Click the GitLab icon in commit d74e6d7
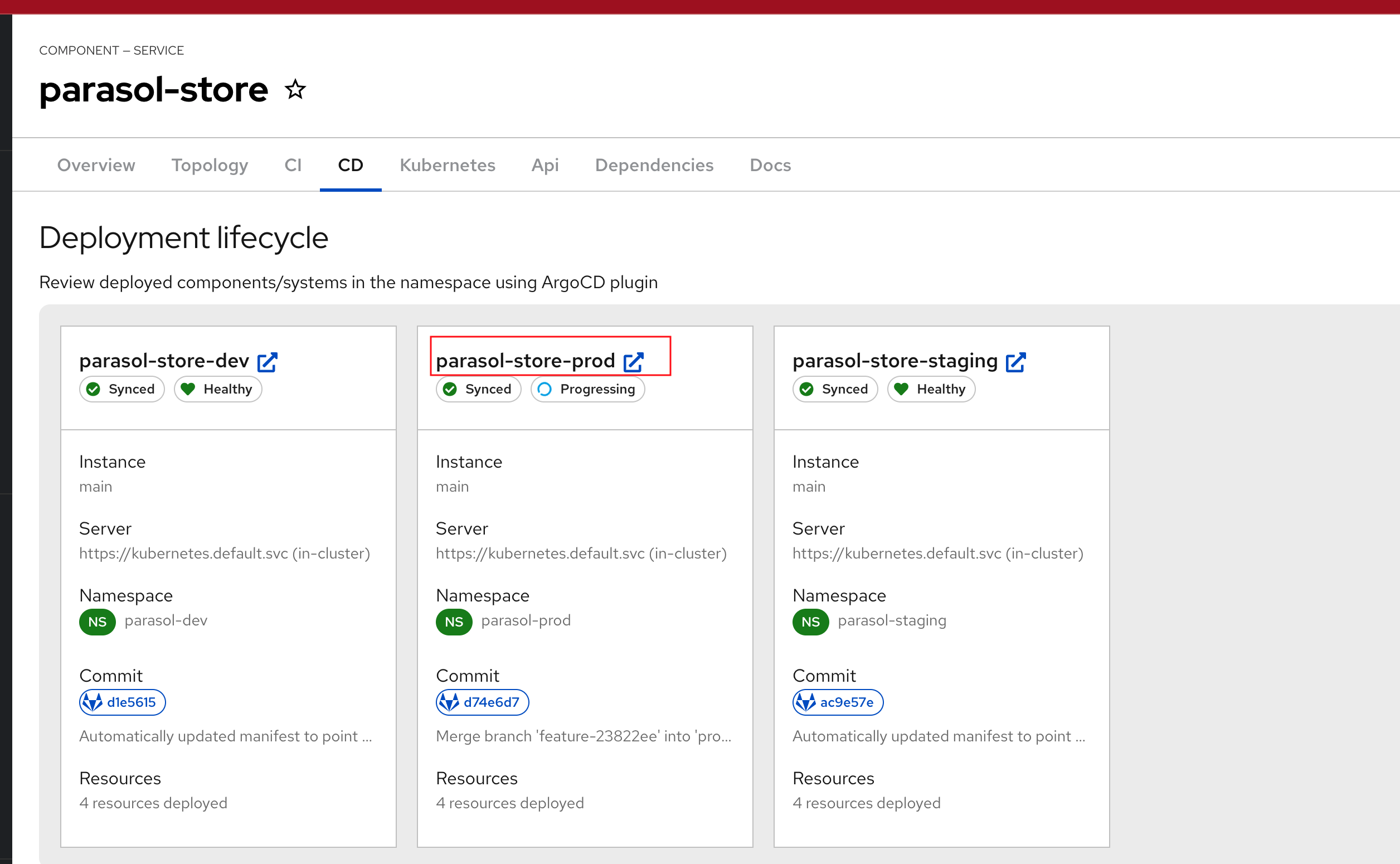 (449, 702)
